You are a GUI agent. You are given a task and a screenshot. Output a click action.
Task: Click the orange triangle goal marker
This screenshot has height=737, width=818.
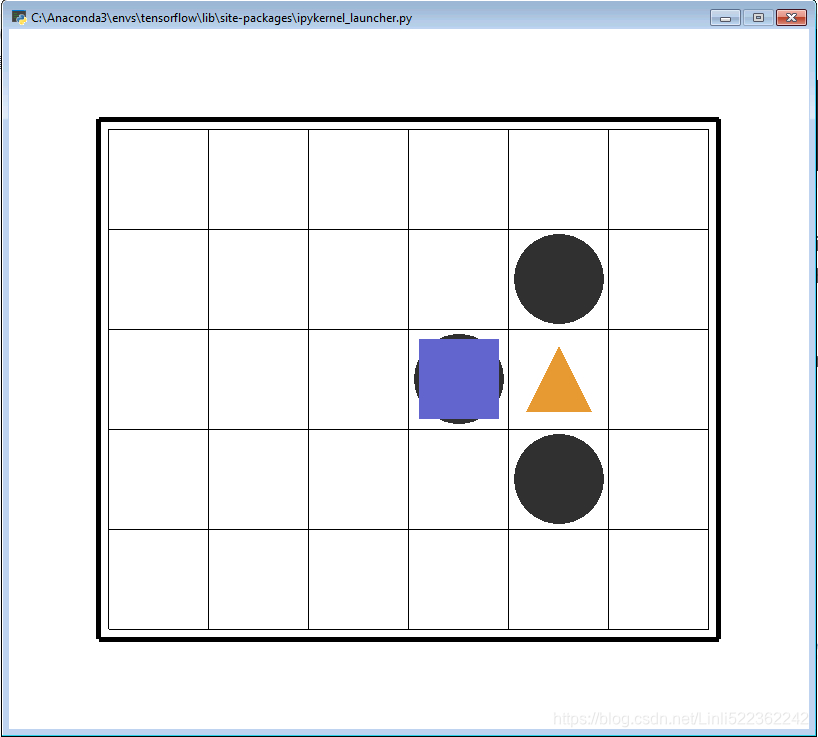tap(559, 380)
